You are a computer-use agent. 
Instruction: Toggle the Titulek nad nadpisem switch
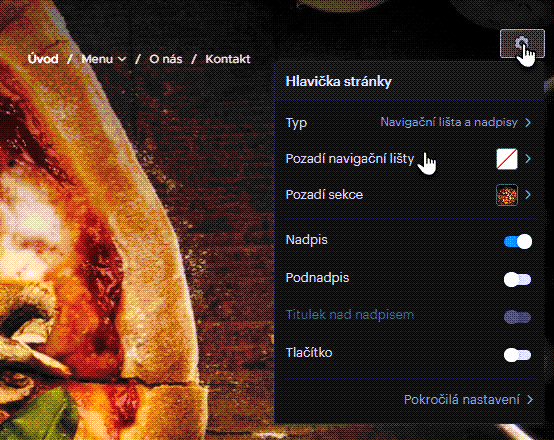pyautogui.click(x=518, y=317)
